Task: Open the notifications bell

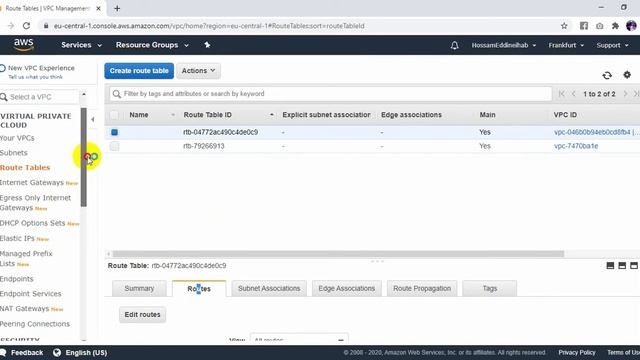Action: 454,45
